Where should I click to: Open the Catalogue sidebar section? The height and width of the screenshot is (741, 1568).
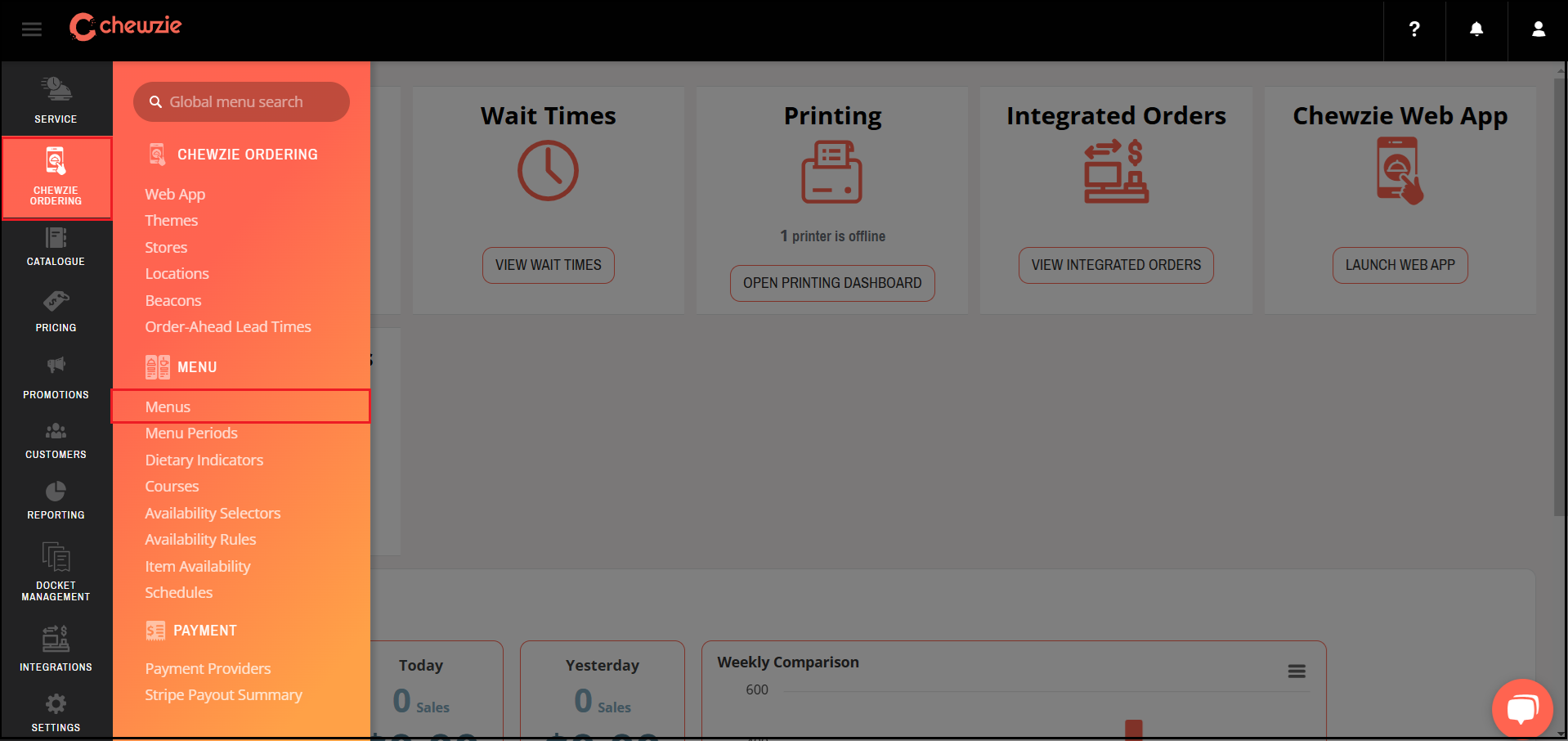(x=56, y=248)
